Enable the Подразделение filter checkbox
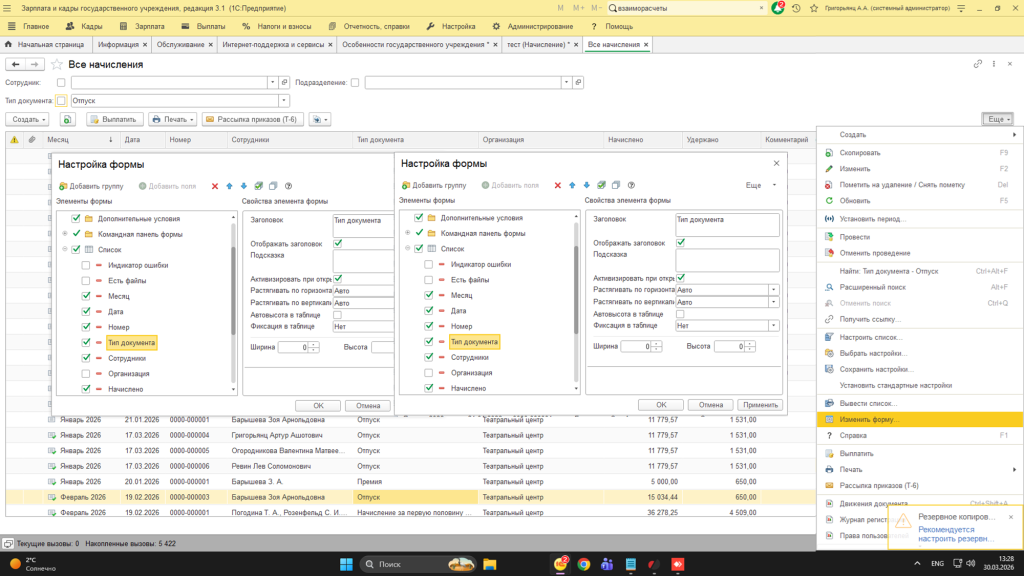The height and width of the screenshot is (576, 1024). (x=356, y=82)
